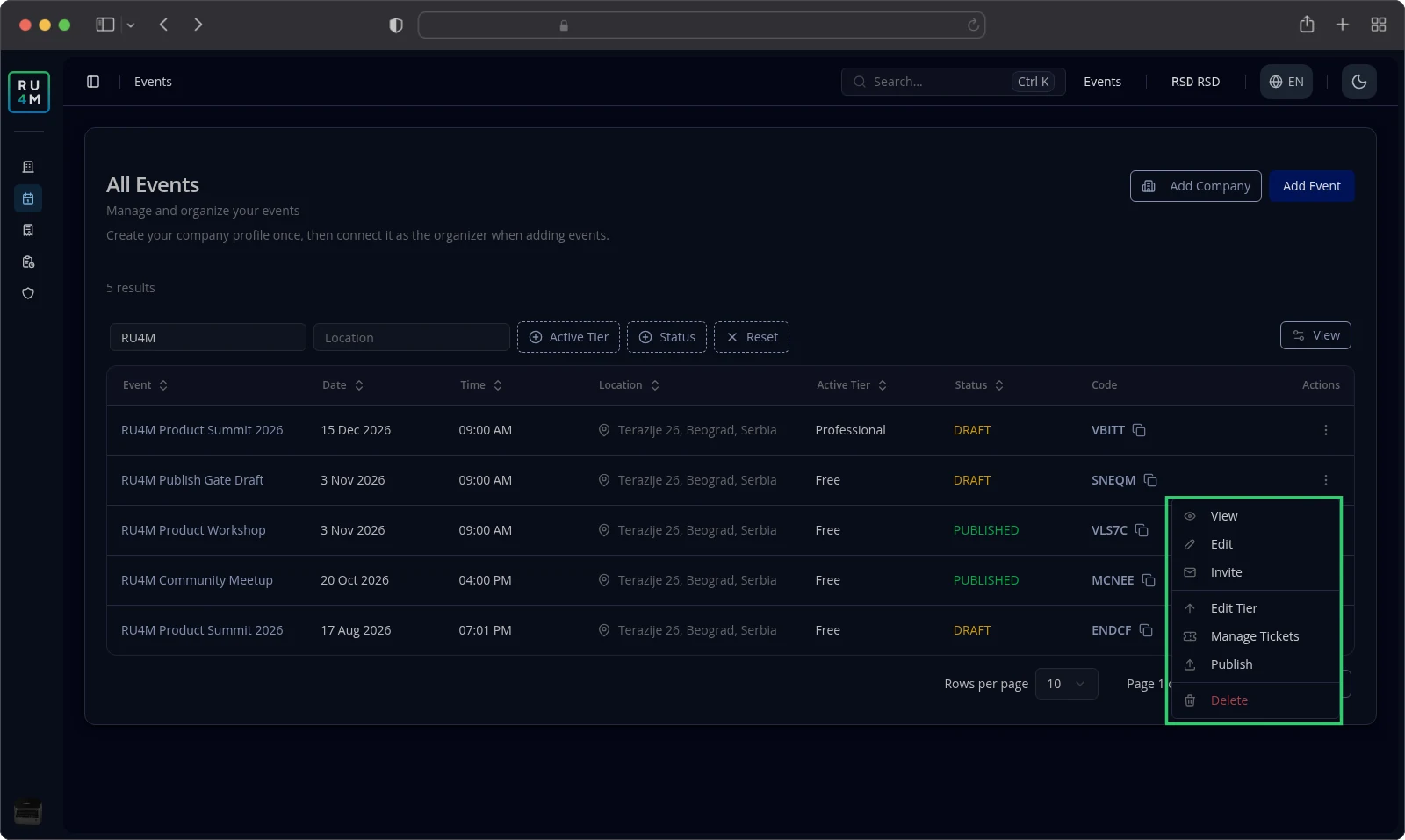Open the Active Tier filter
This screenshot has width=1405, height=840.
point(568,337)
